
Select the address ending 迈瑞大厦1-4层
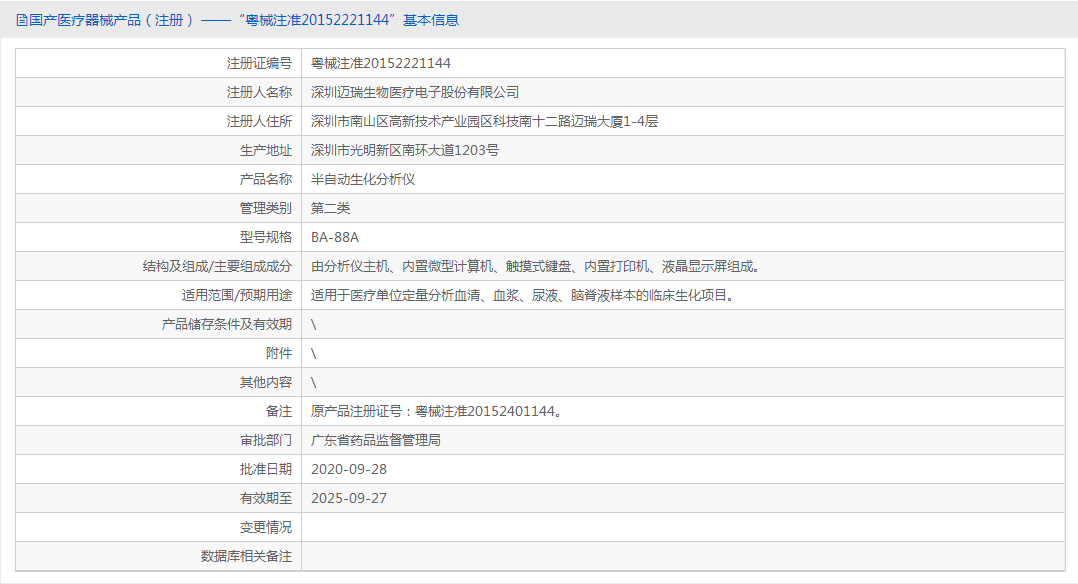pyautogui.click(x=485, y=121)
